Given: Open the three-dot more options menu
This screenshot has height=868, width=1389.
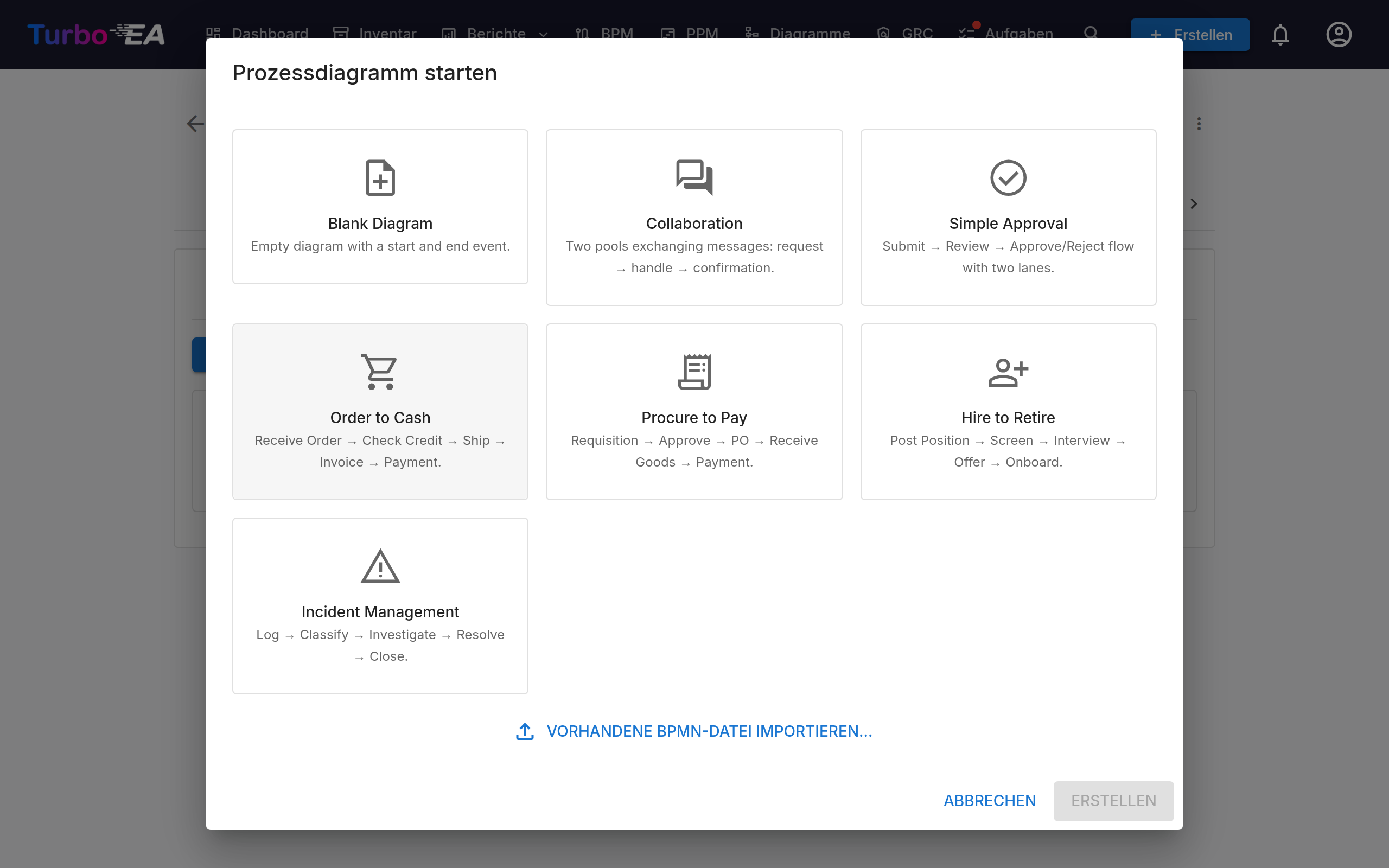Looking at the screenshot, I should tap(1199, 124).
